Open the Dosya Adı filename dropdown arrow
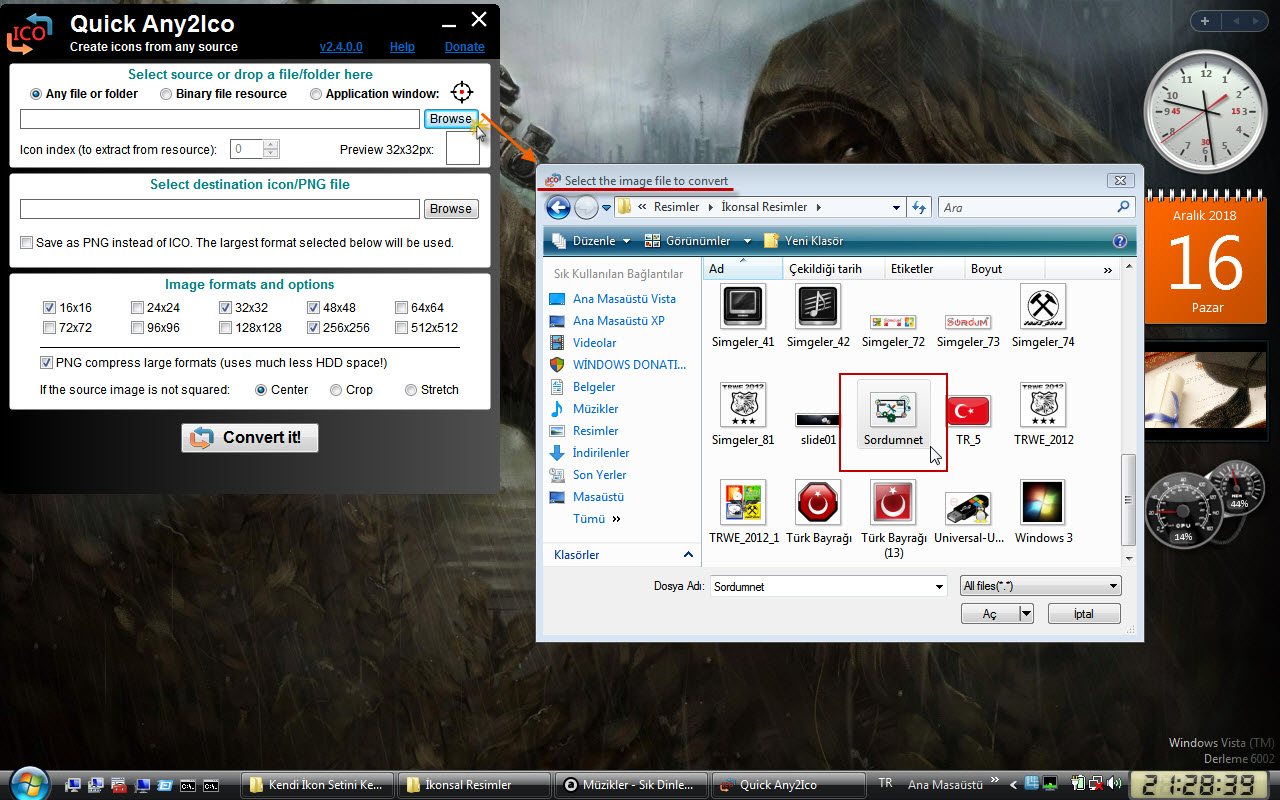This screenshot has height=800, width=1280. [939, 587]
